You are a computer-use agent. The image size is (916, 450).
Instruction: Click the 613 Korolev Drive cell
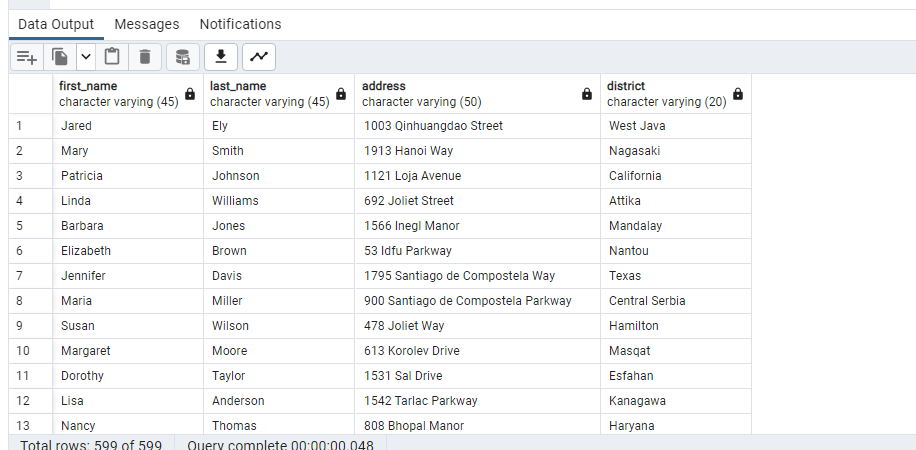click(477, 351)
